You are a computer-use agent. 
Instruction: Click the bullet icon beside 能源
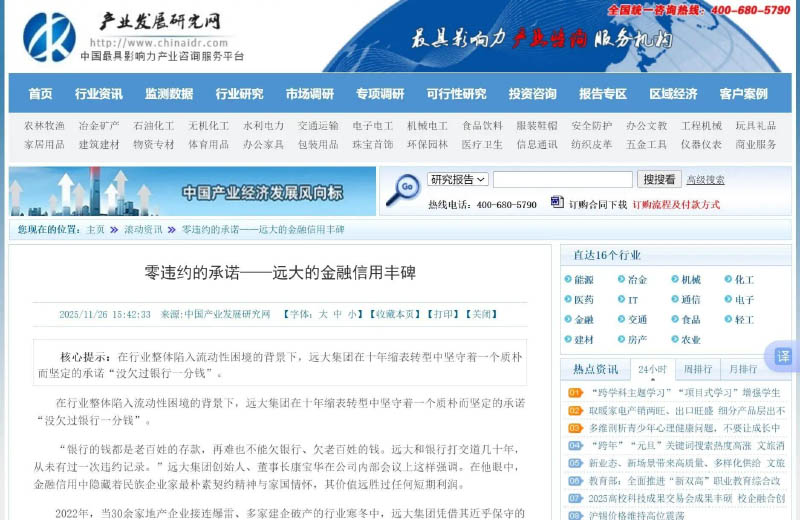click(x=567, y=280)
